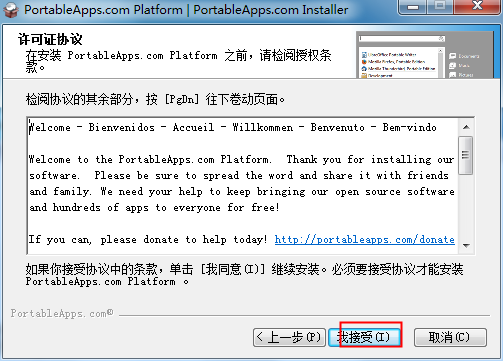This screenshot has width=503, height=361.
Task: Click the license scrollbar thumb
Action: (x=466, y=155)
